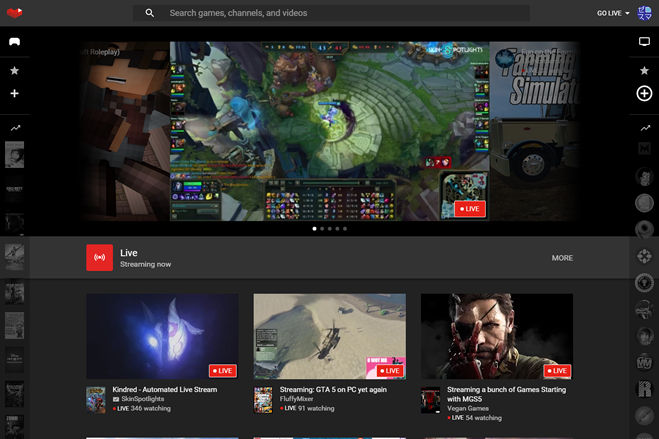This screenshot has width=659, height=439.
Task: Show the Minecraft Roleplay carousel slide
Action: pos(125,131)
